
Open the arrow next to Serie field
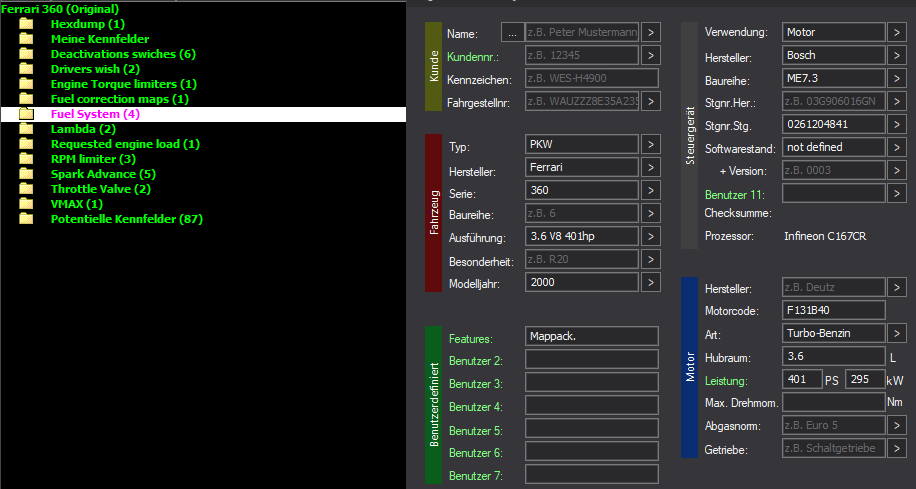(651, 190)
